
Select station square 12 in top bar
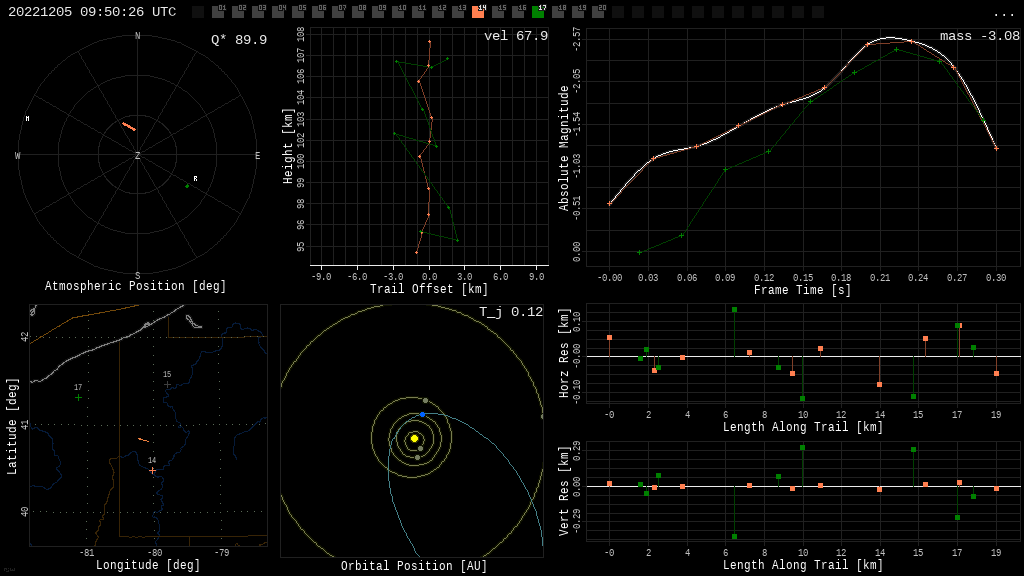(x=438, y=12)
